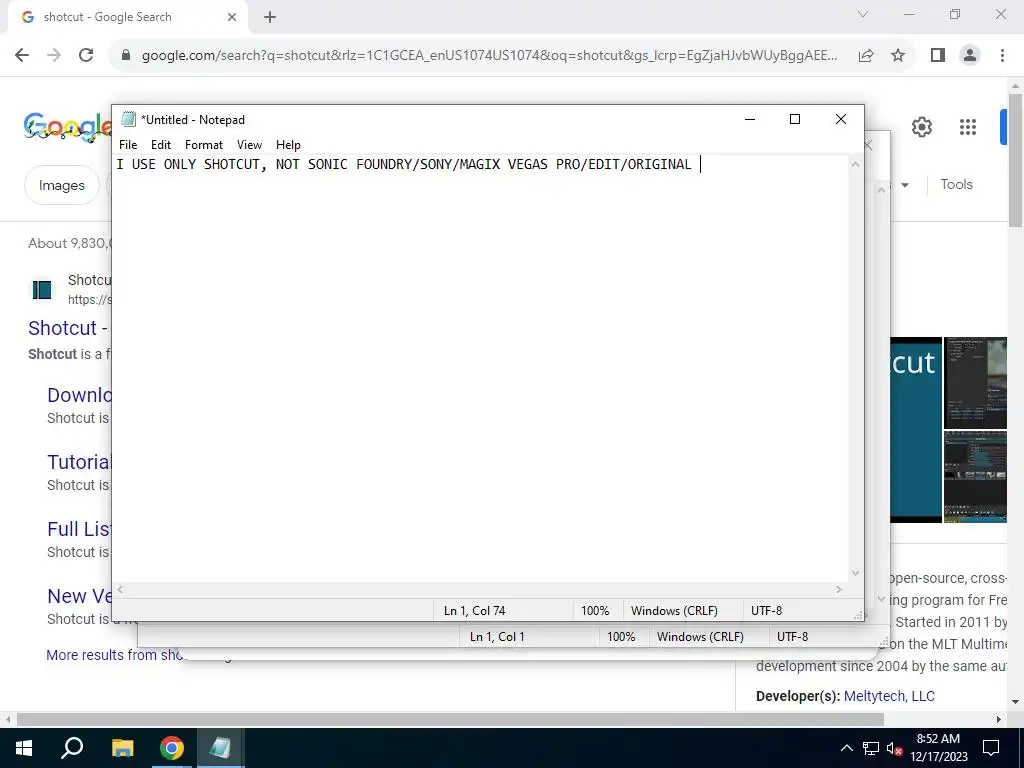The height and width of the screenshot is (768, 1024).
Task: Minimize the front Notepad window
Action: pyautogui.click(x=750, y=119)
